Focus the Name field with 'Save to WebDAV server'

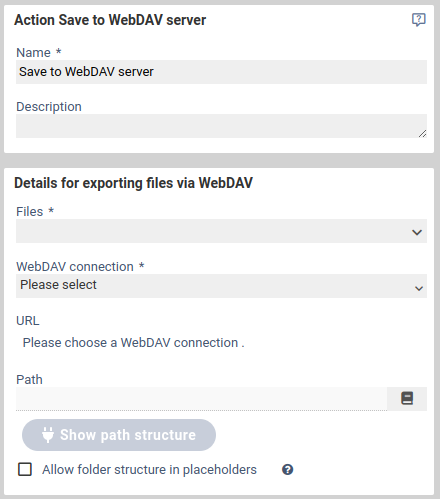tap(221, 72)
